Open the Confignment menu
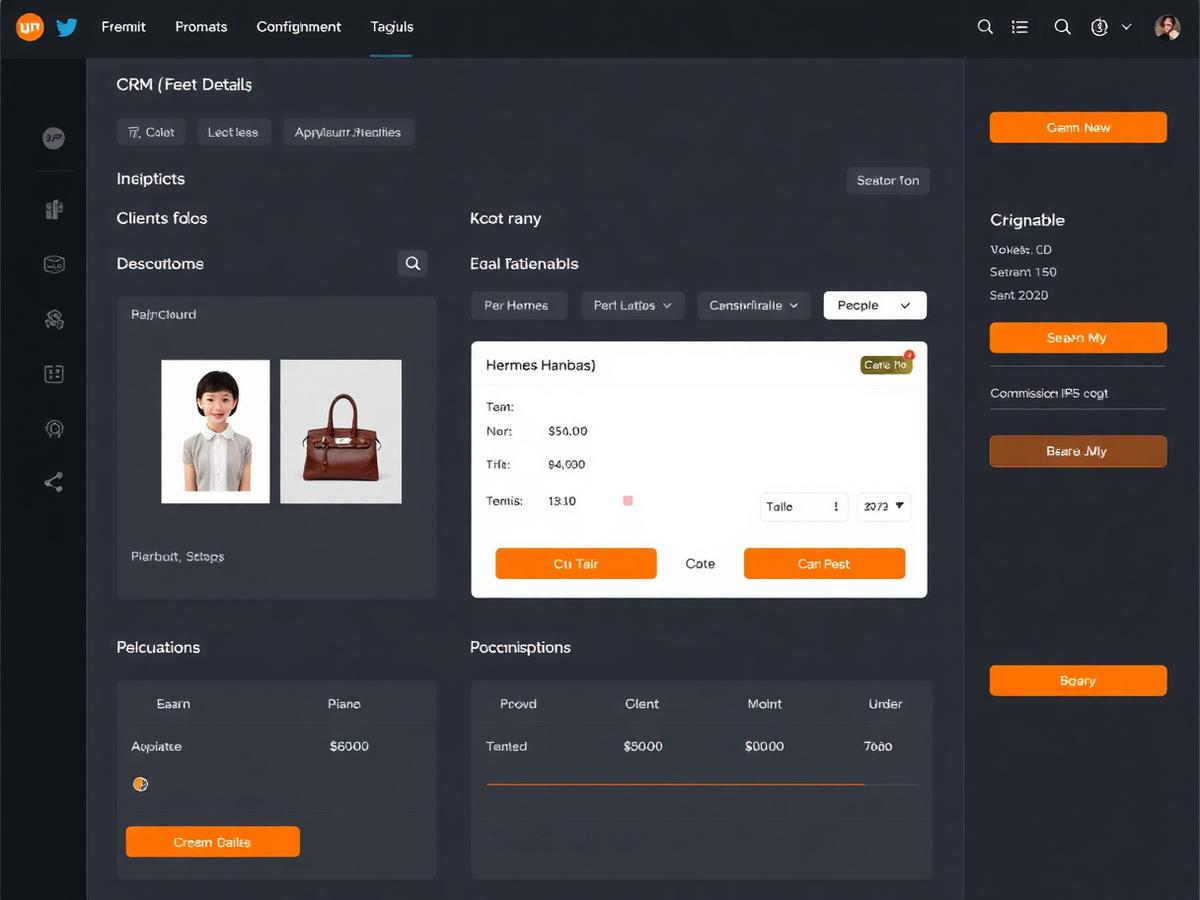This screenshot has width=1200, height=900. click(299, 27)
